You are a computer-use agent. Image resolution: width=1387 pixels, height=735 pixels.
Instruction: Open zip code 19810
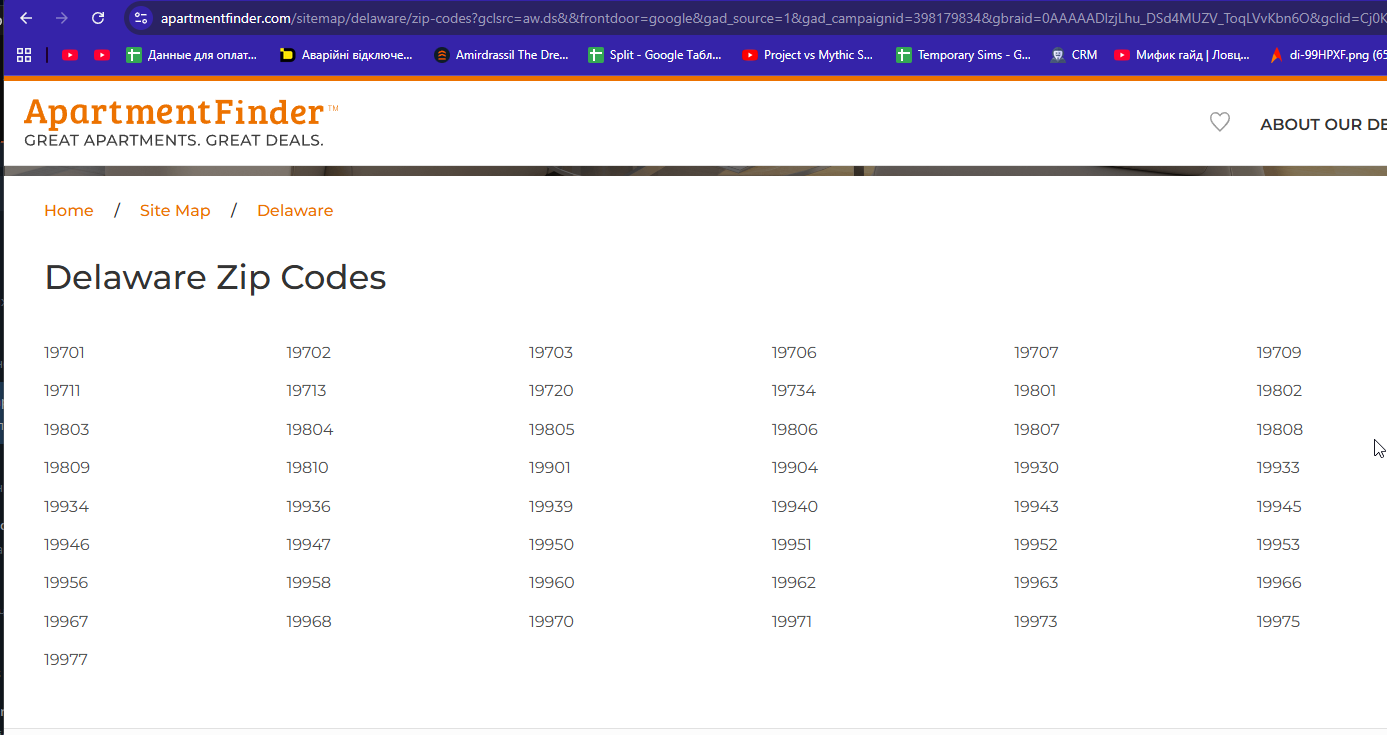click(307, 467)
